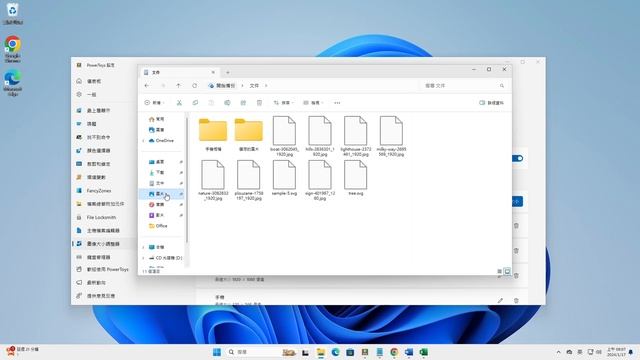This screenshot has width=640, height=360.
Task: Switch to details list view in status bar
Action: click(499, 271)
